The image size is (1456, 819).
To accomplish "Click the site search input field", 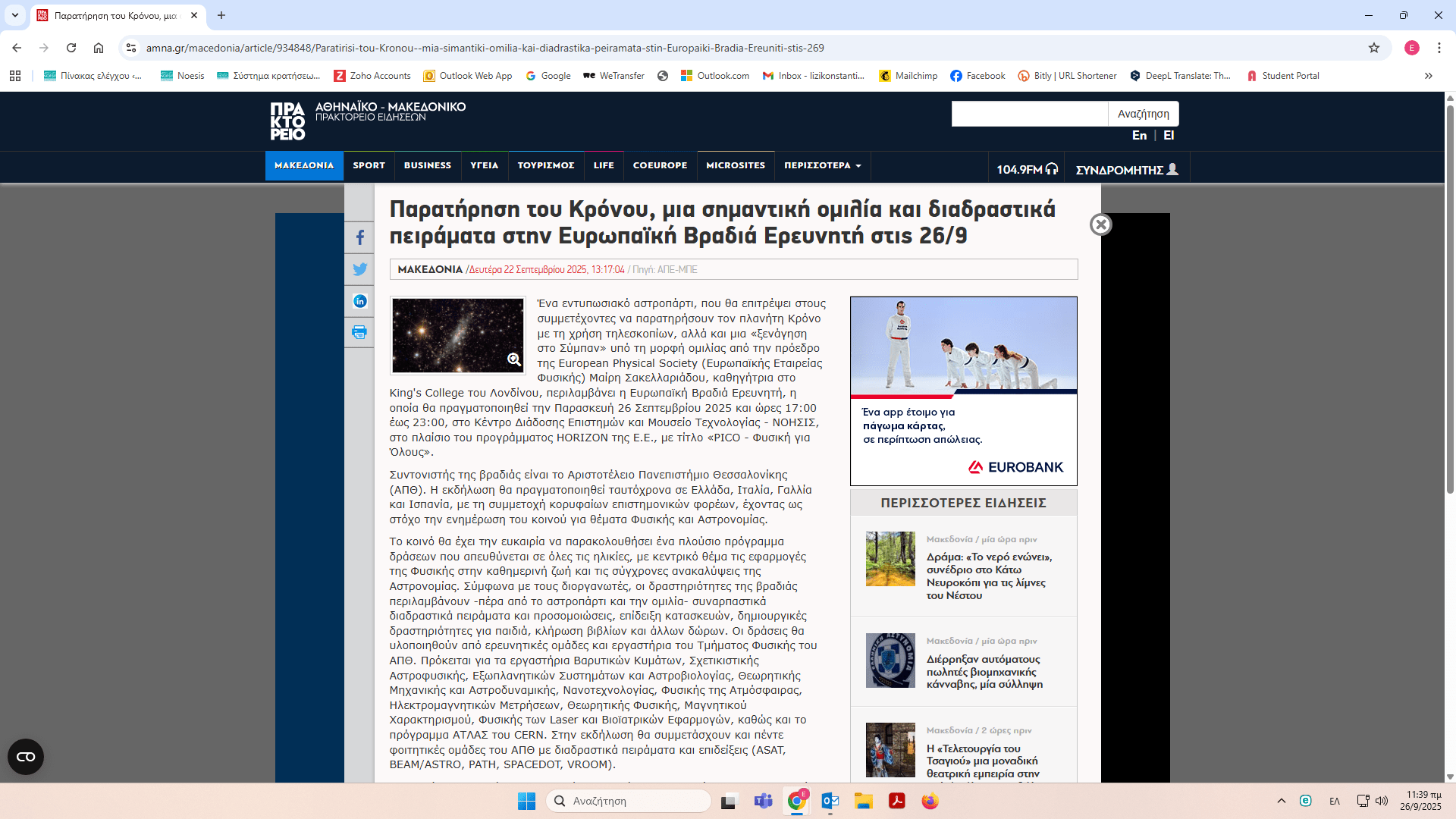I will point(1029,114).
